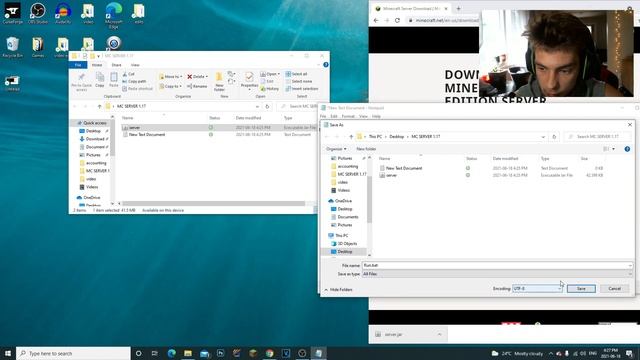Open the Save as type dropdown
640x360 pixels.
(497, 274)
